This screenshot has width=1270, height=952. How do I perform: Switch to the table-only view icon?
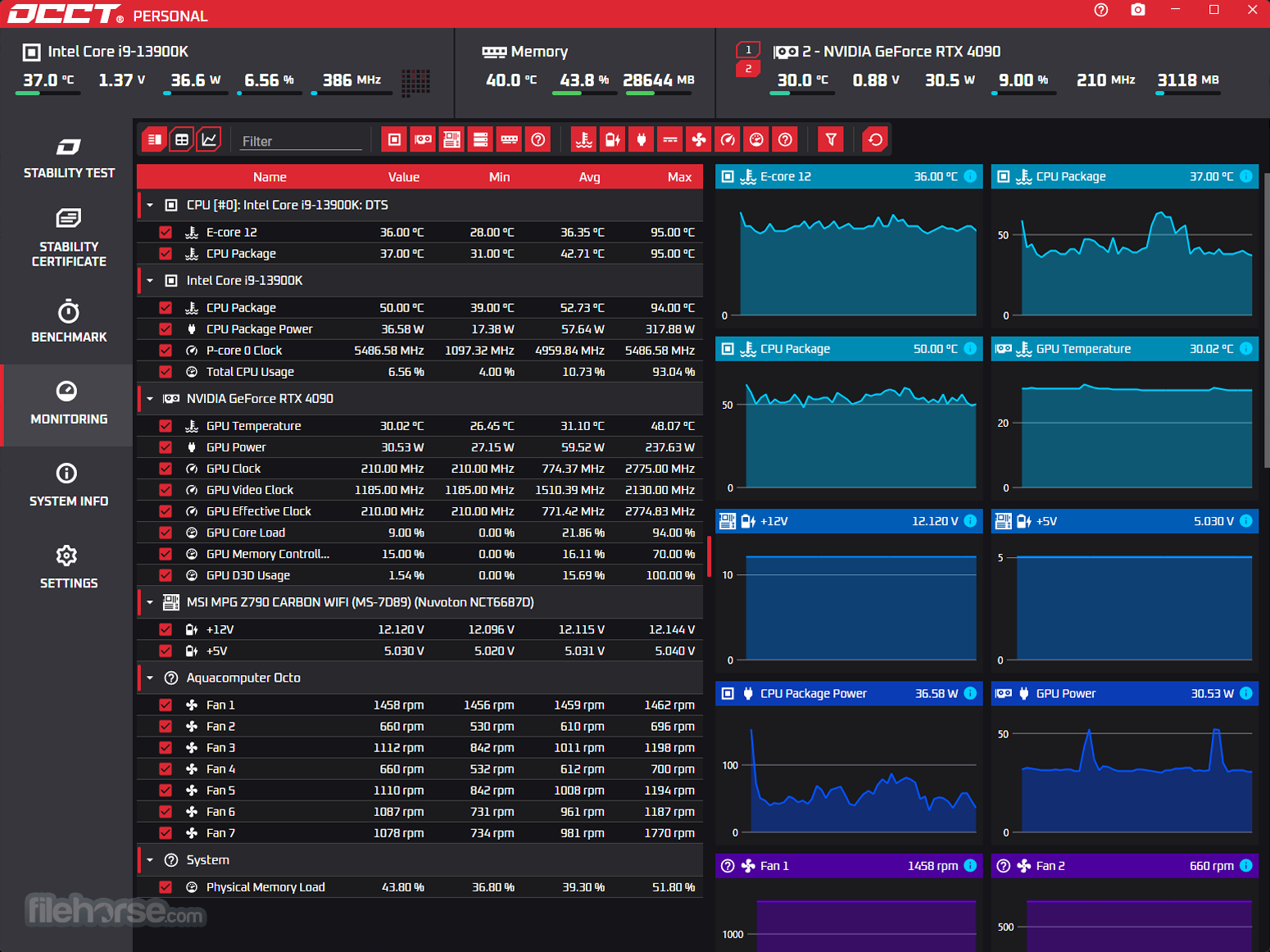182,139
